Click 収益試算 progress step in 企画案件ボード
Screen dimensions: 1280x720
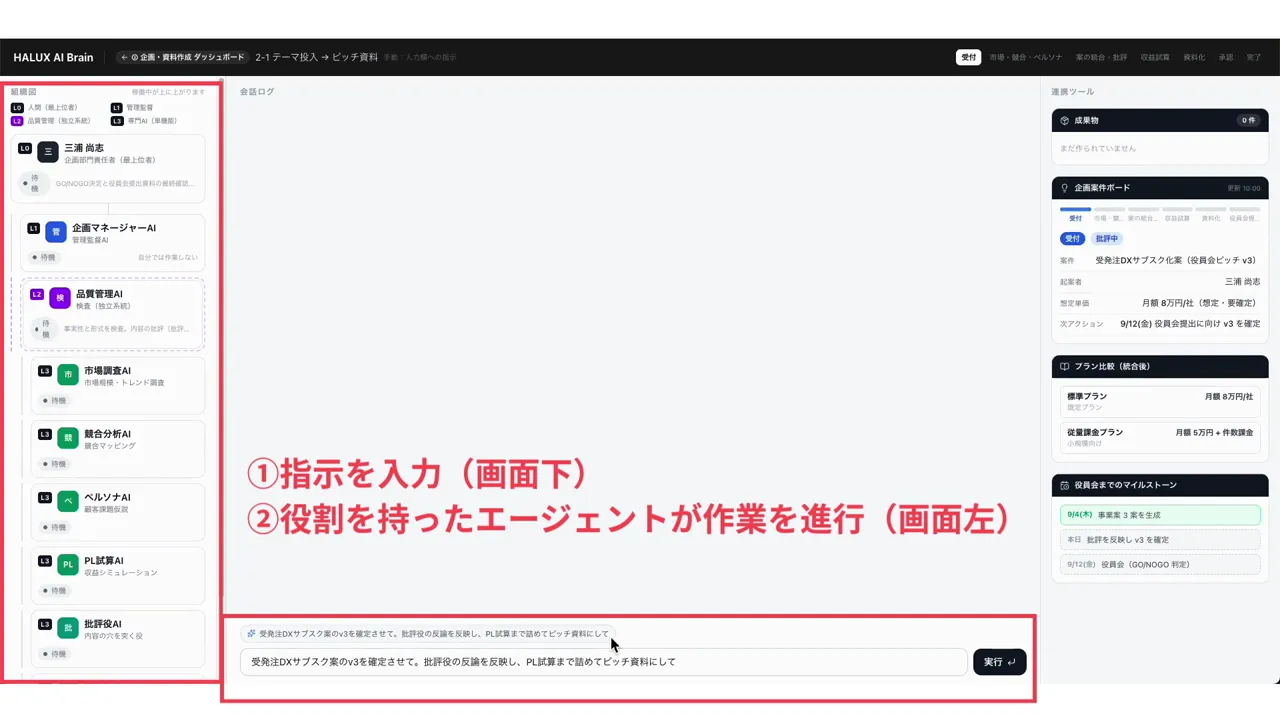point(1177,214)
